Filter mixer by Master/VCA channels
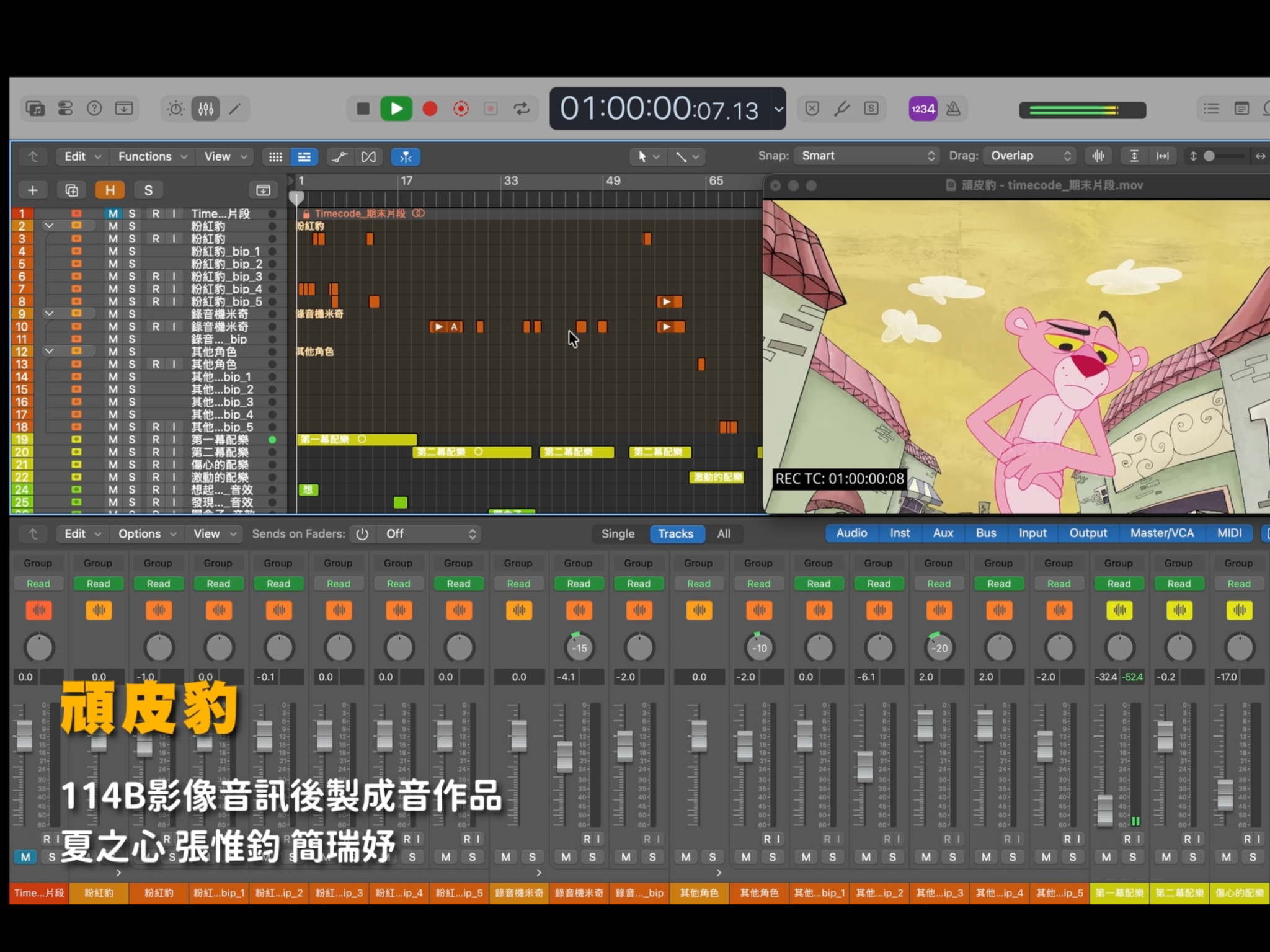 click(1161, 533)
